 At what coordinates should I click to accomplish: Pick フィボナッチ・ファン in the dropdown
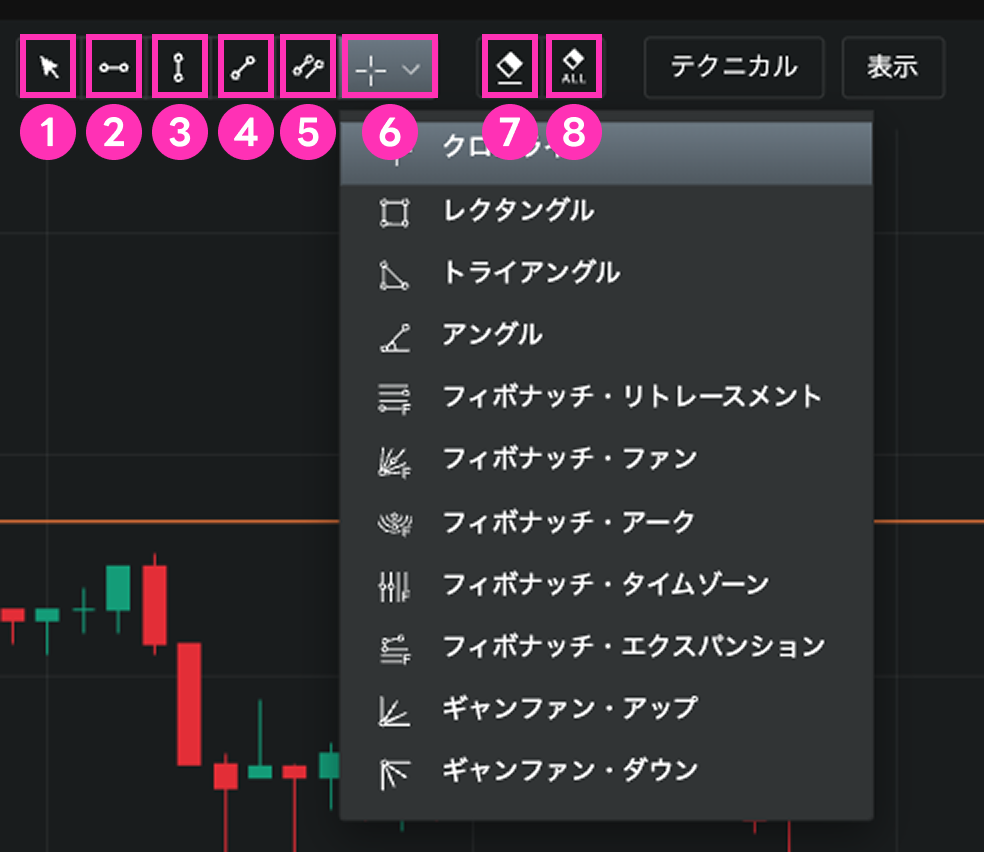tap(569, 459)
